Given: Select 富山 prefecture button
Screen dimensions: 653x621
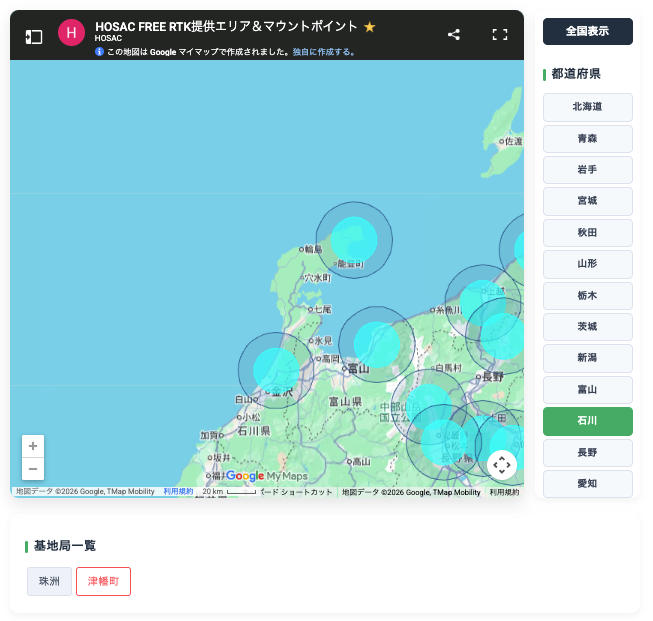Looking at the screenshot, I should tap(588, 390).
